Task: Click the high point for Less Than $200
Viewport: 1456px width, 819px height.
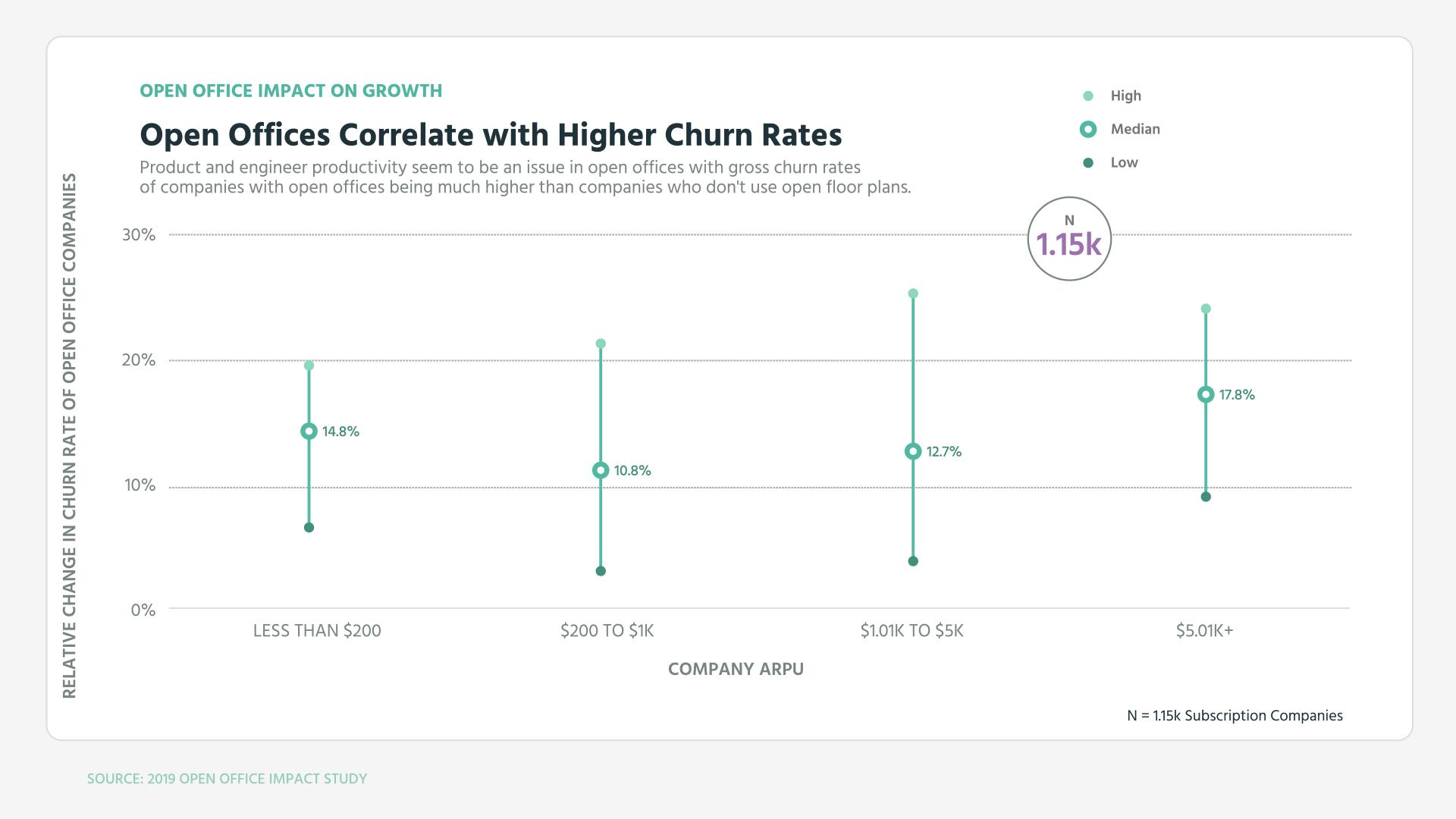Action: pyautogui.click(x=309, y=366)
